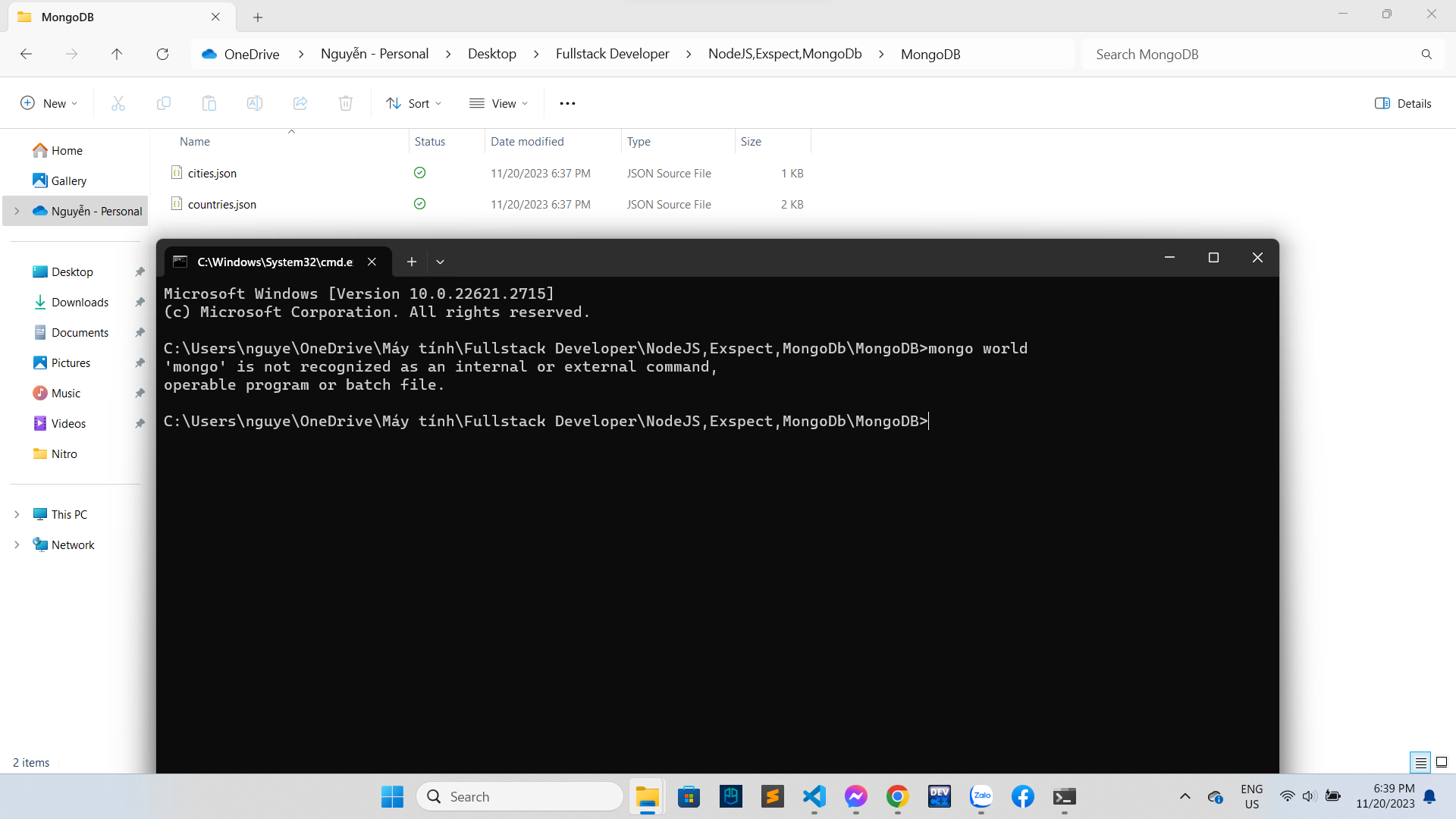This screenshot has height=819, width=1456.
Task: Open the New dropdown menu
Action: point(49,103)
